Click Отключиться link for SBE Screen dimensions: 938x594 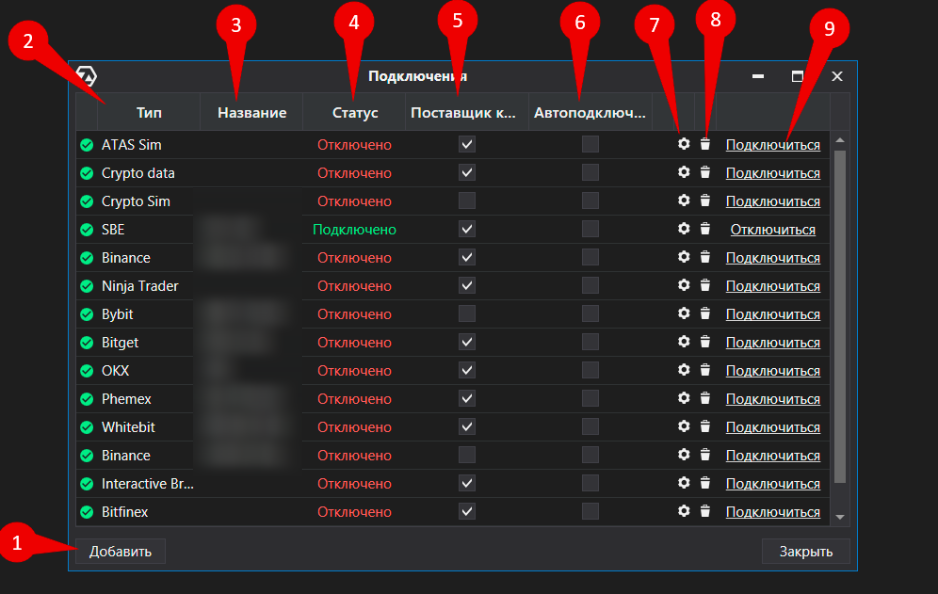pyautogui.click(x=773, y=229)
